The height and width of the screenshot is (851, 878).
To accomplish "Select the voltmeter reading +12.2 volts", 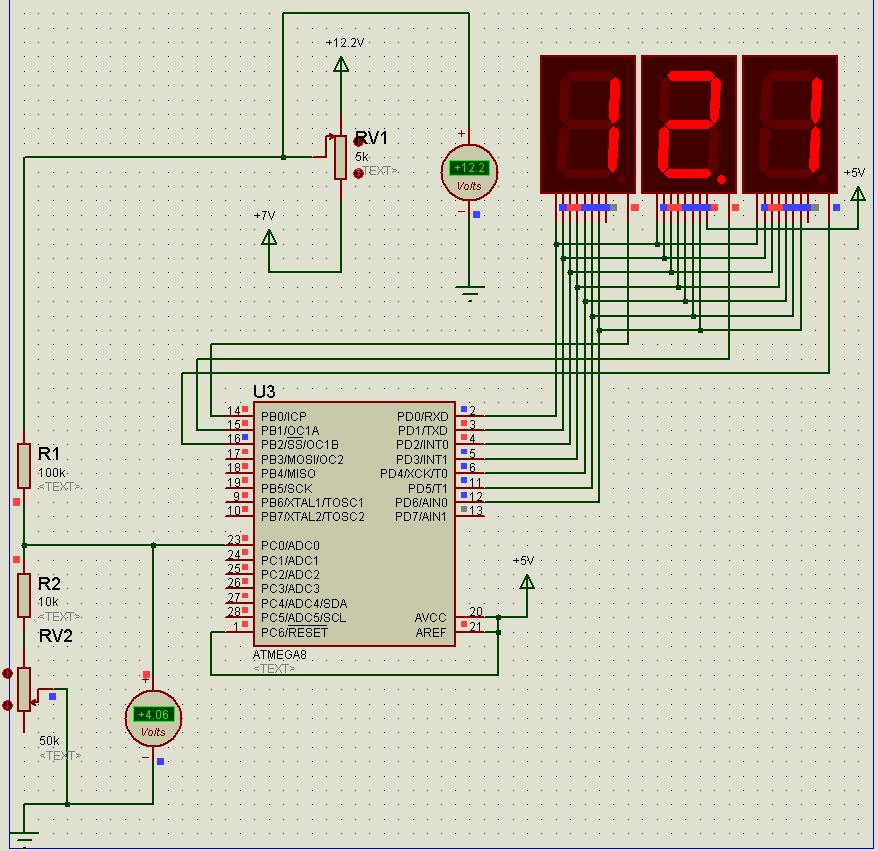I will pos(468,171).
